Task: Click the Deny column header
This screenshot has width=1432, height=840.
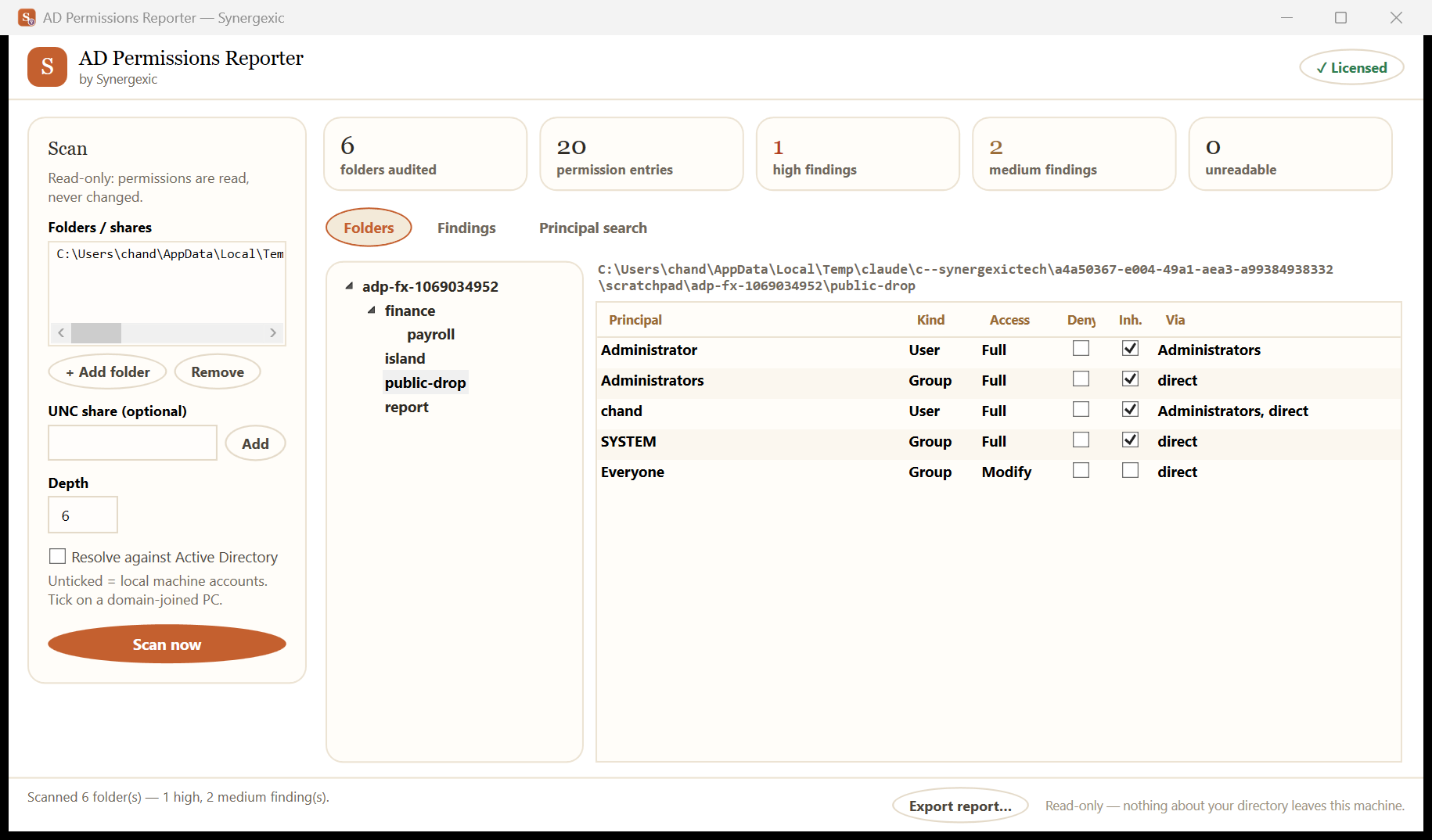Action: (1081, 320)
